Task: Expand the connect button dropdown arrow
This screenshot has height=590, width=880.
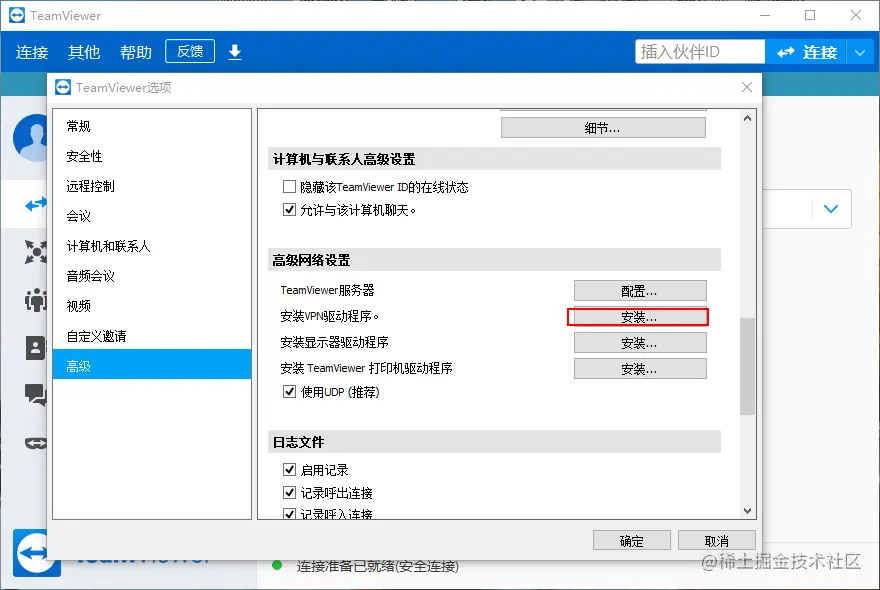Action: coord(860,52)
